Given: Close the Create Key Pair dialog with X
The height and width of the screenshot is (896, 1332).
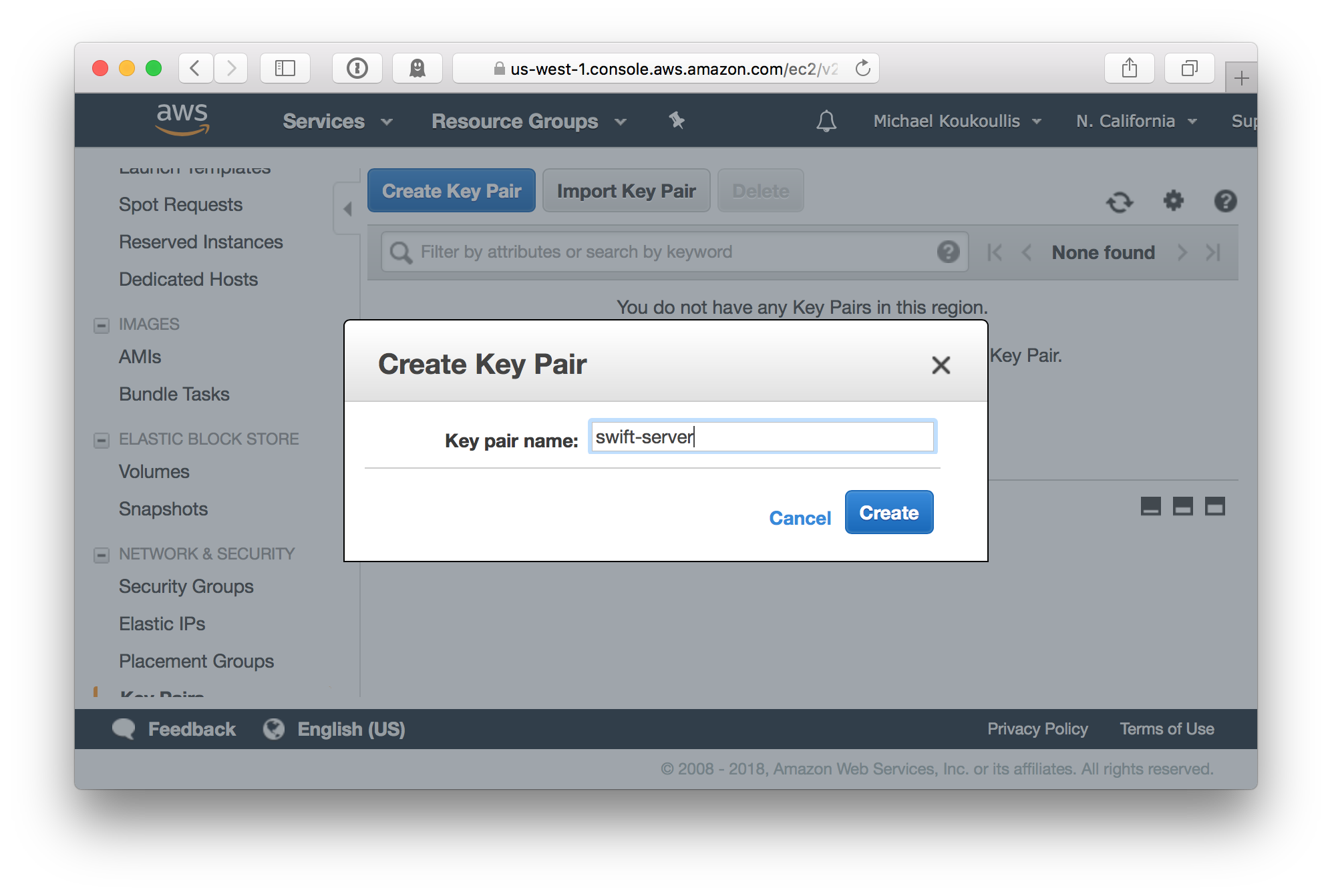Looking at the screenshot, I should pyautogui.click(x=941, y=365).
